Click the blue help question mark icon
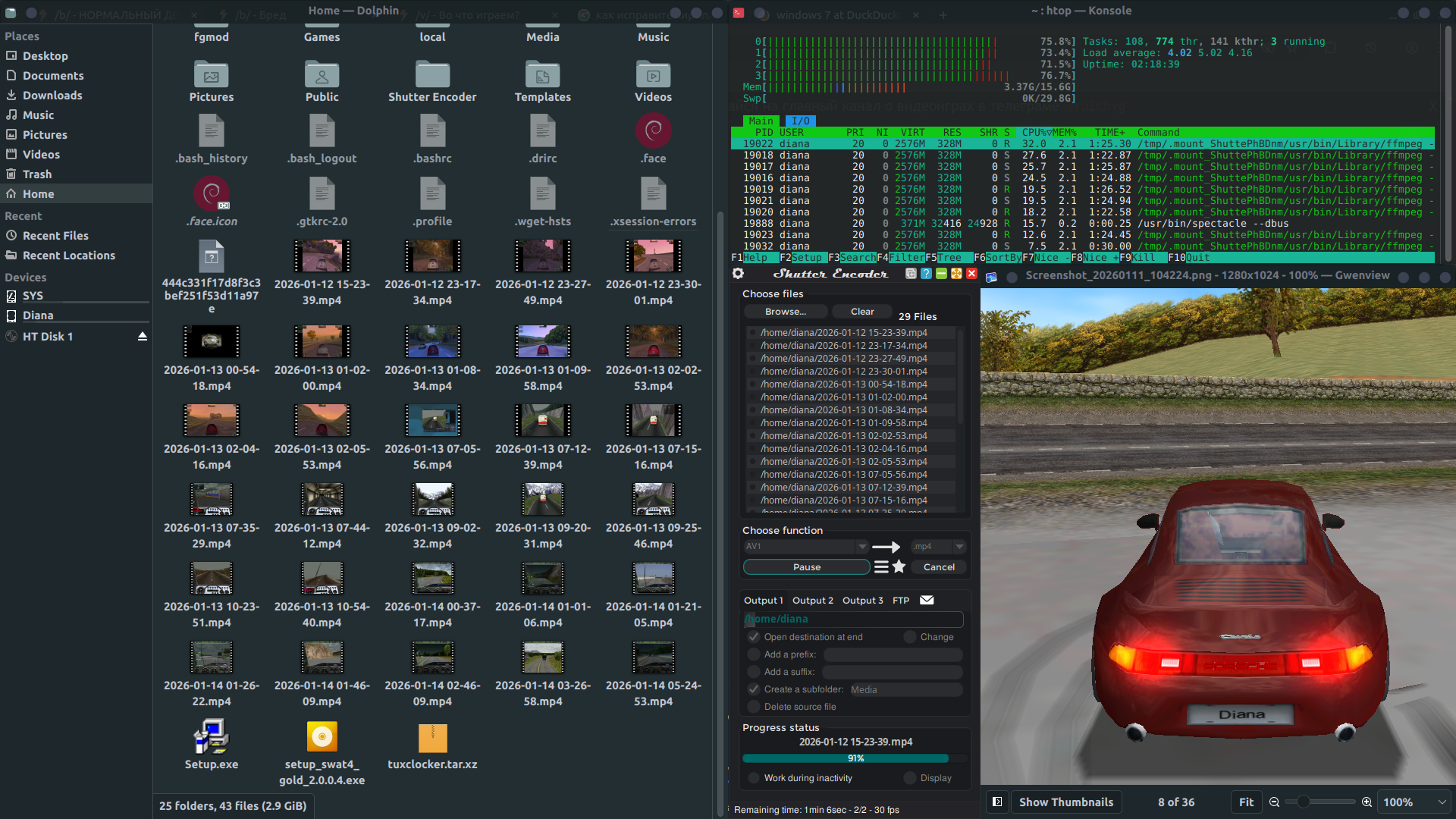 point(926,274)
